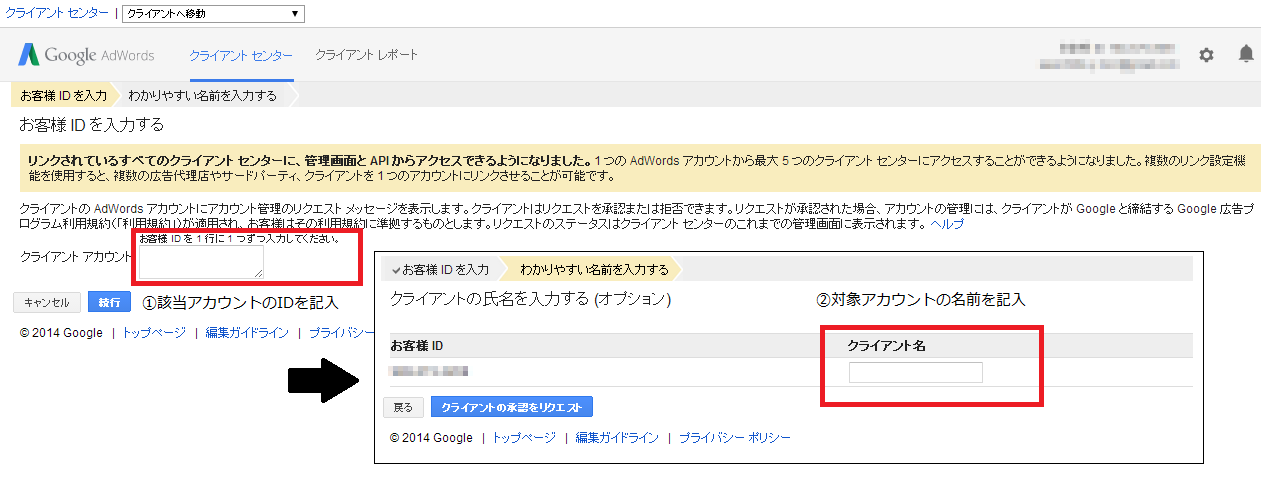Click the お客様 ID column header

pyautogui.click(x=417, y=346)
